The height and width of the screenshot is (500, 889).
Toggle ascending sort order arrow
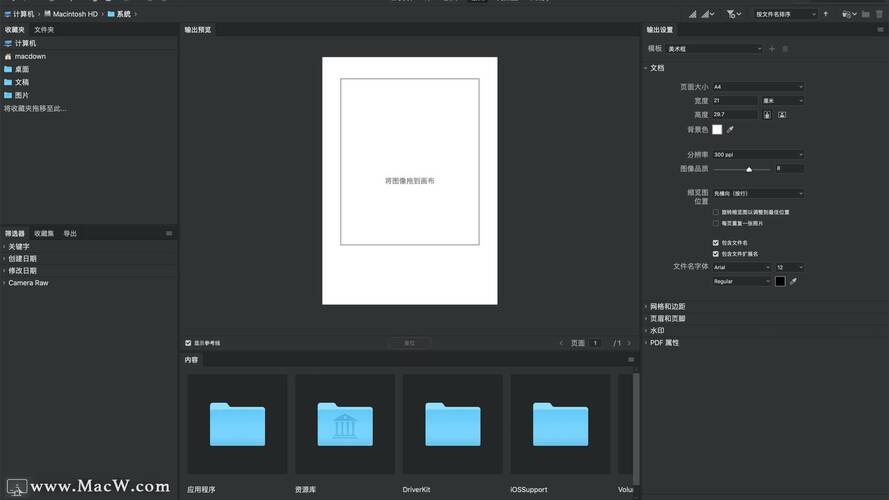point(826,14)
